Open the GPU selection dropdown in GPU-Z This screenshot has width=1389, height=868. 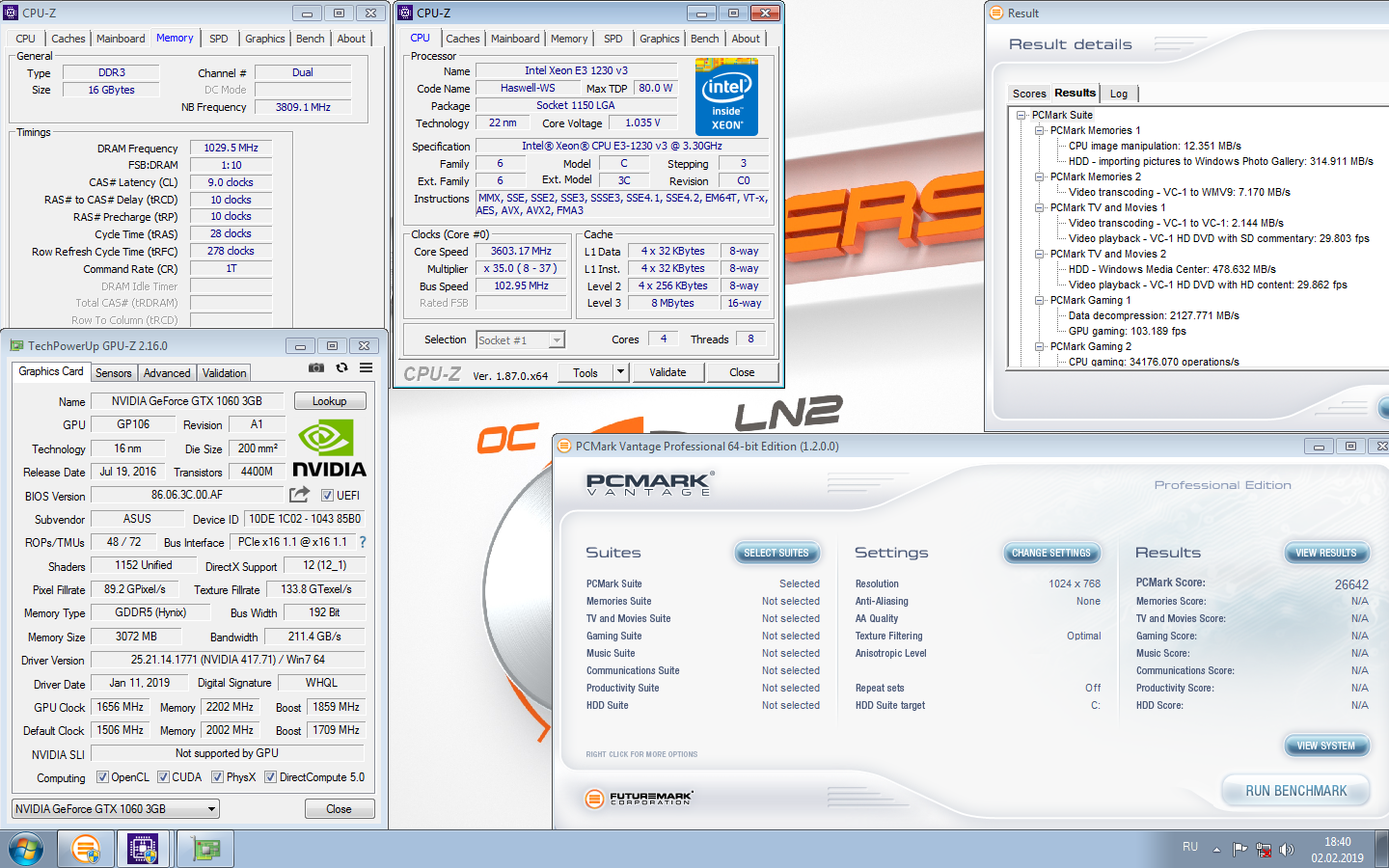(x=116, y=809)
